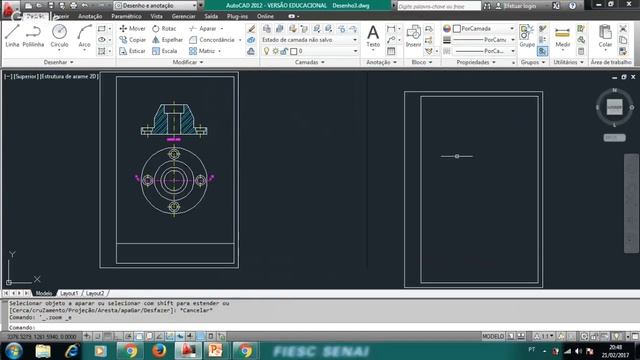
Task: Choose the Esticar command
Action: [132, 51]
